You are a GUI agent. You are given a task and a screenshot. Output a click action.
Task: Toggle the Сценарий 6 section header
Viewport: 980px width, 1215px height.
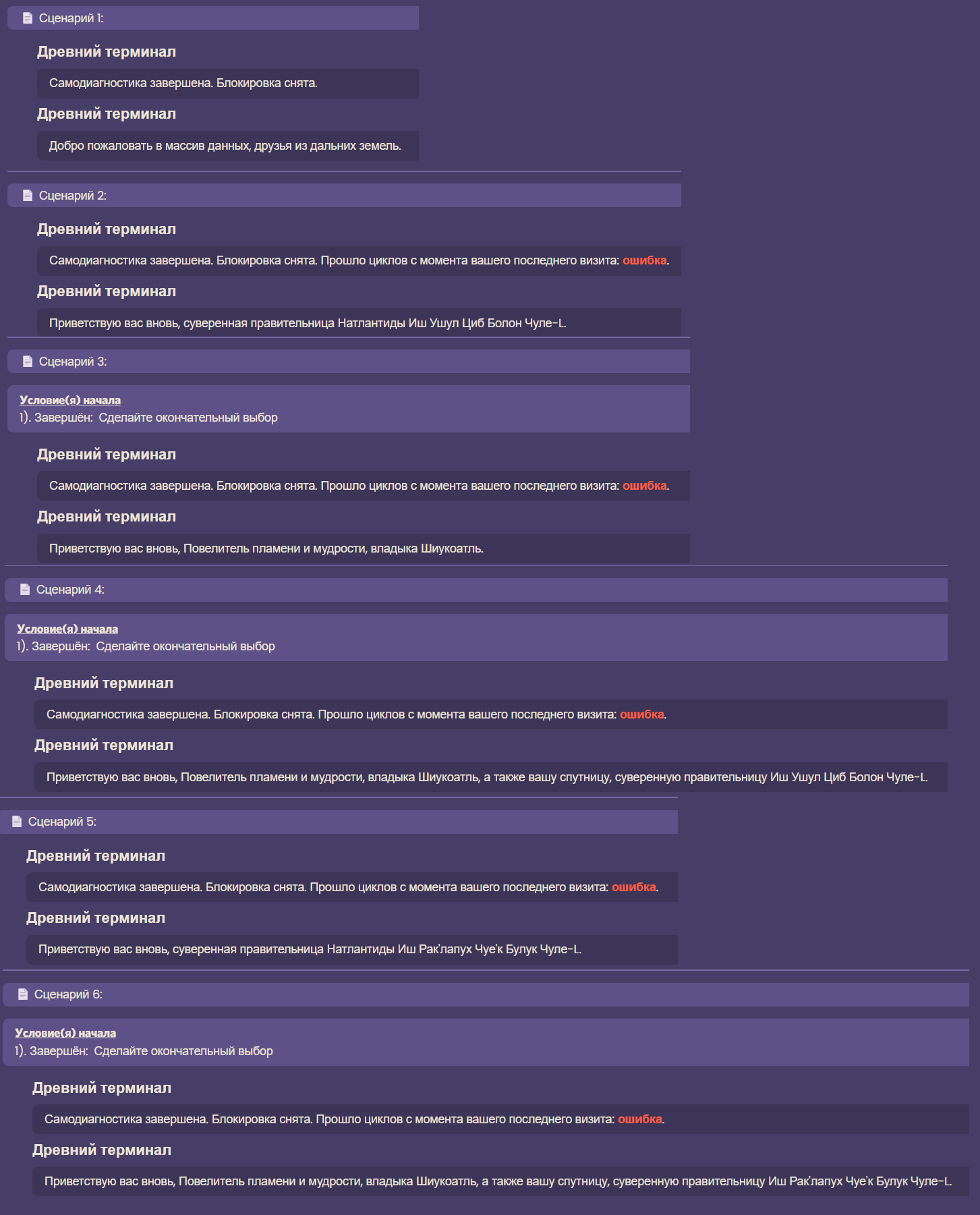pos(486,994)
